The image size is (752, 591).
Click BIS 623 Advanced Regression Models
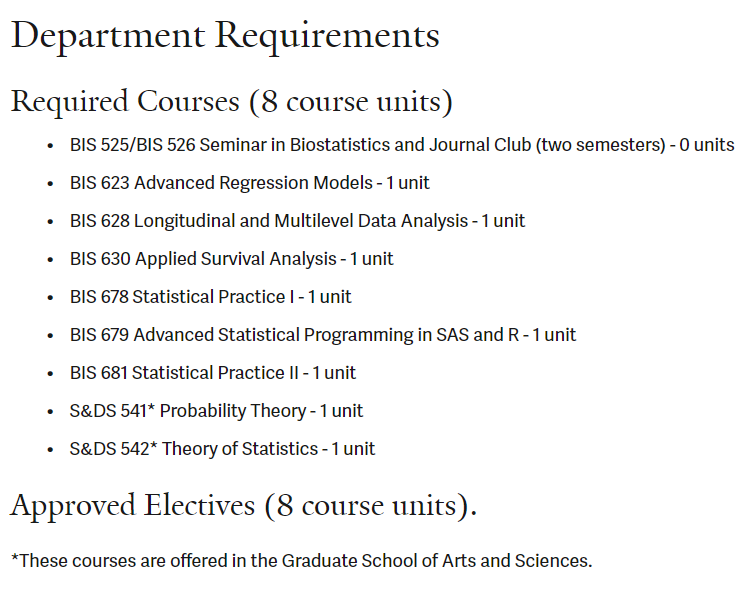250,183
